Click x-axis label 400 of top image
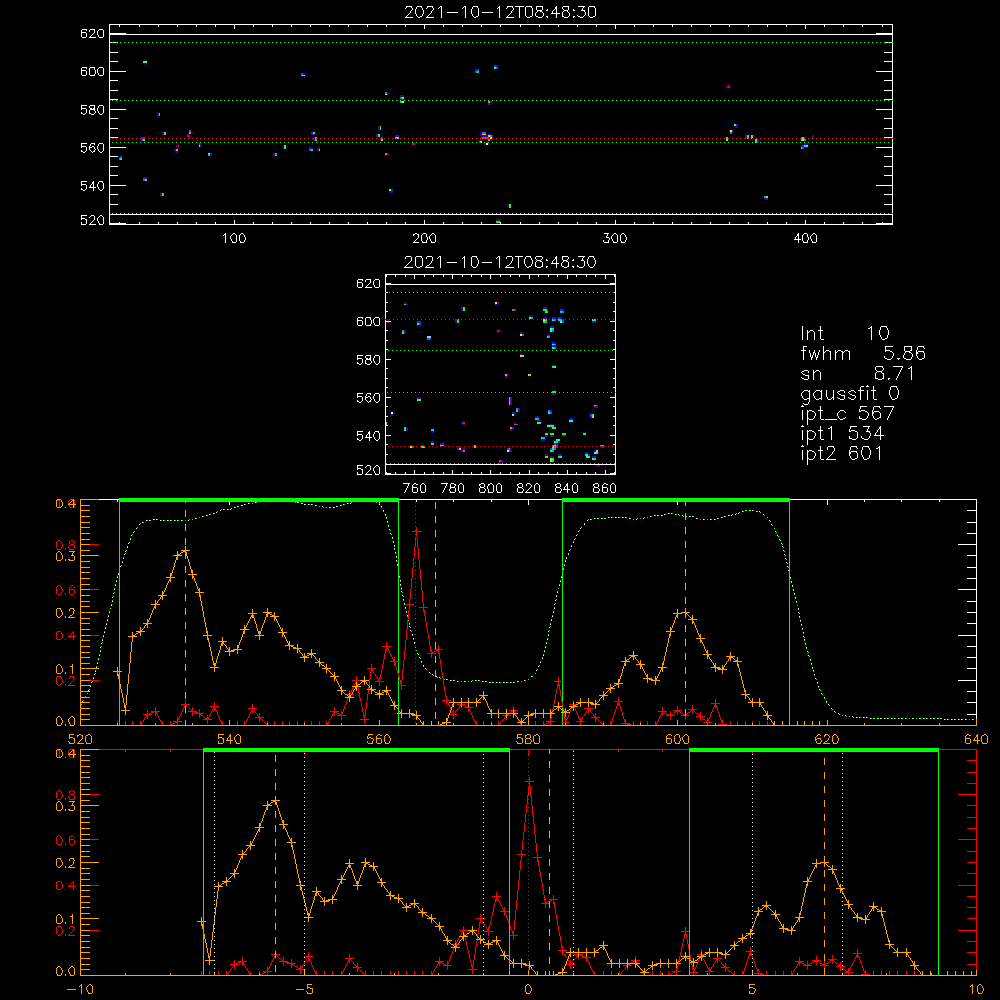 tap(805, 239)
